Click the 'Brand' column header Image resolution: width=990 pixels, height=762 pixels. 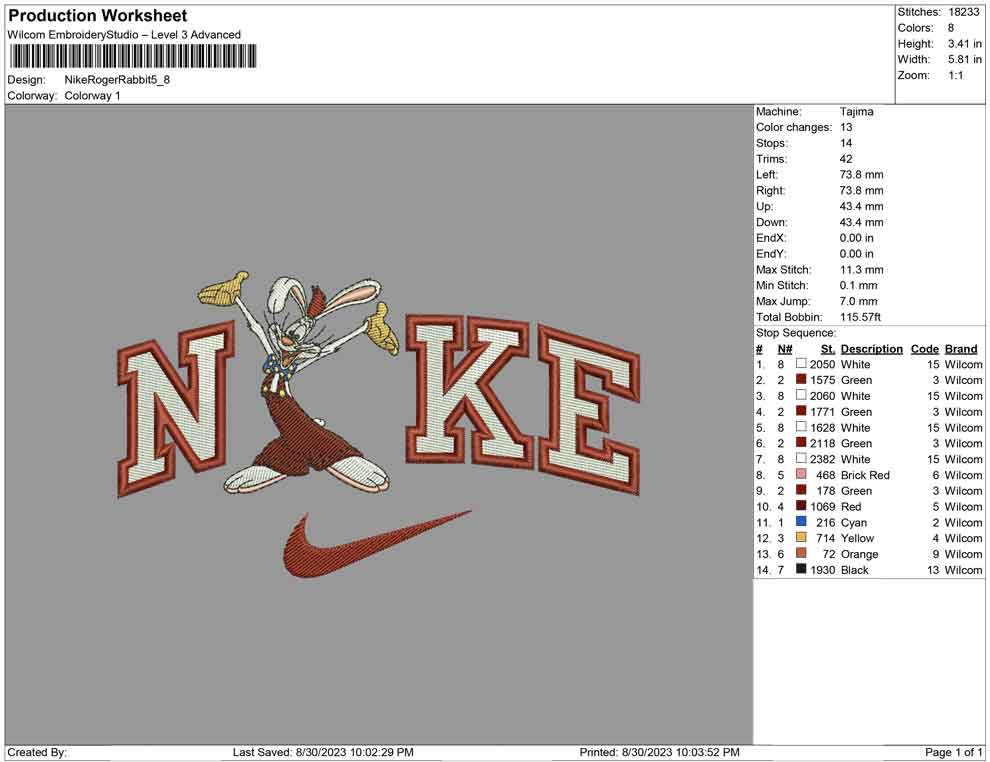[x=961, y=348]
